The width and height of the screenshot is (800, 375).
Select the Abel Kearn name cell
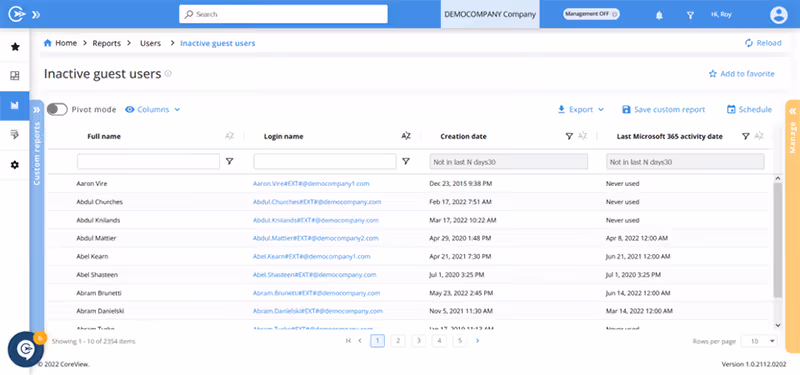point(92,256)
